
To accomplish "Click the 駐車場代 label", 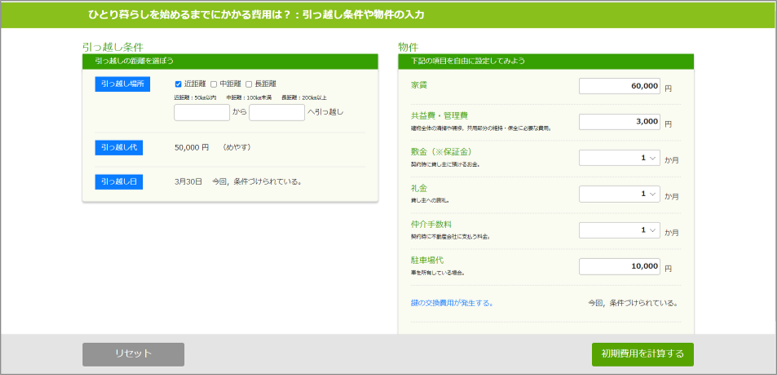I will [427, 261].
